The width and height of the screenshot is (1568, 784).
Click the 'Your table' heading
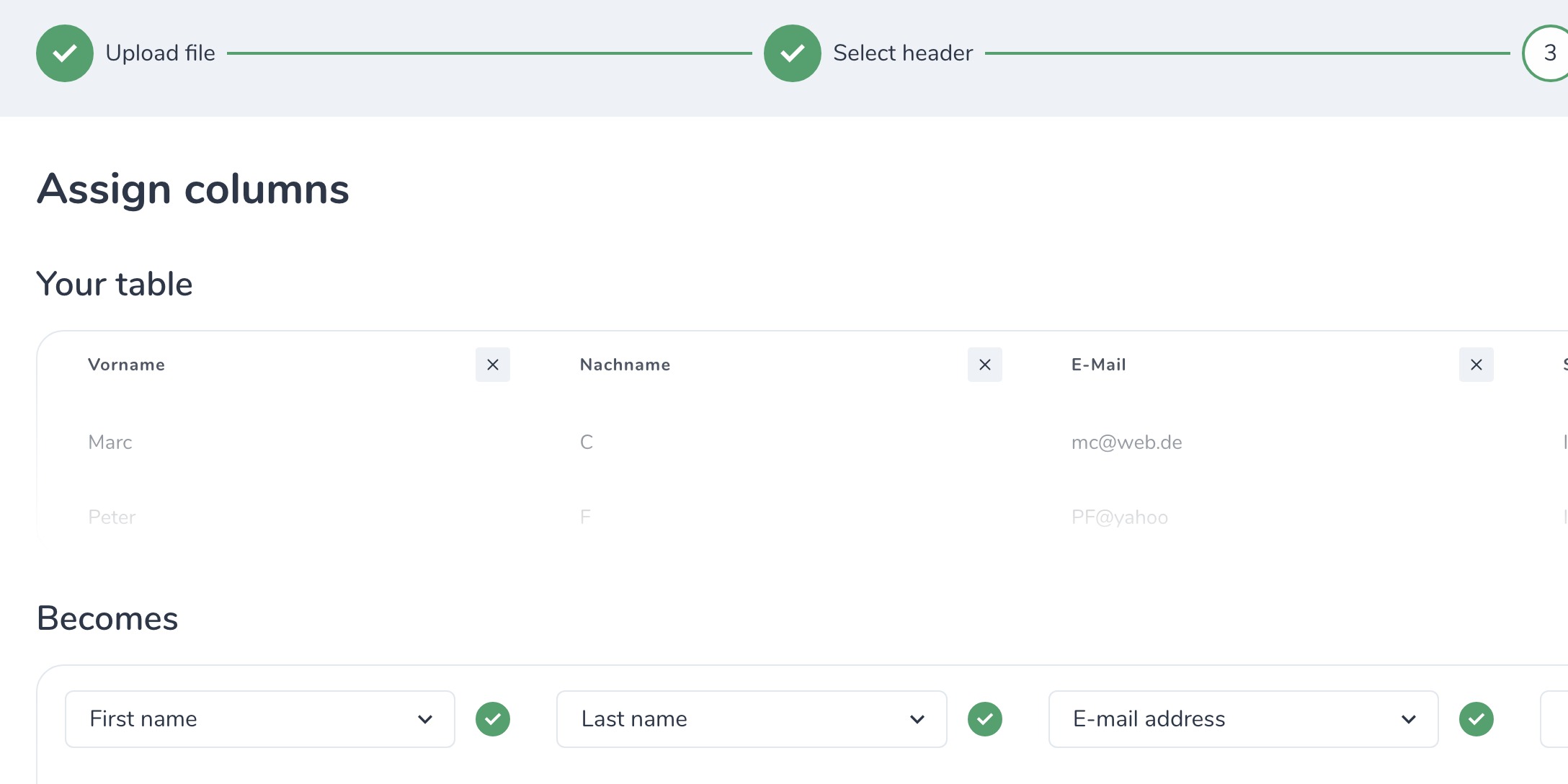(x=115, y=284)
